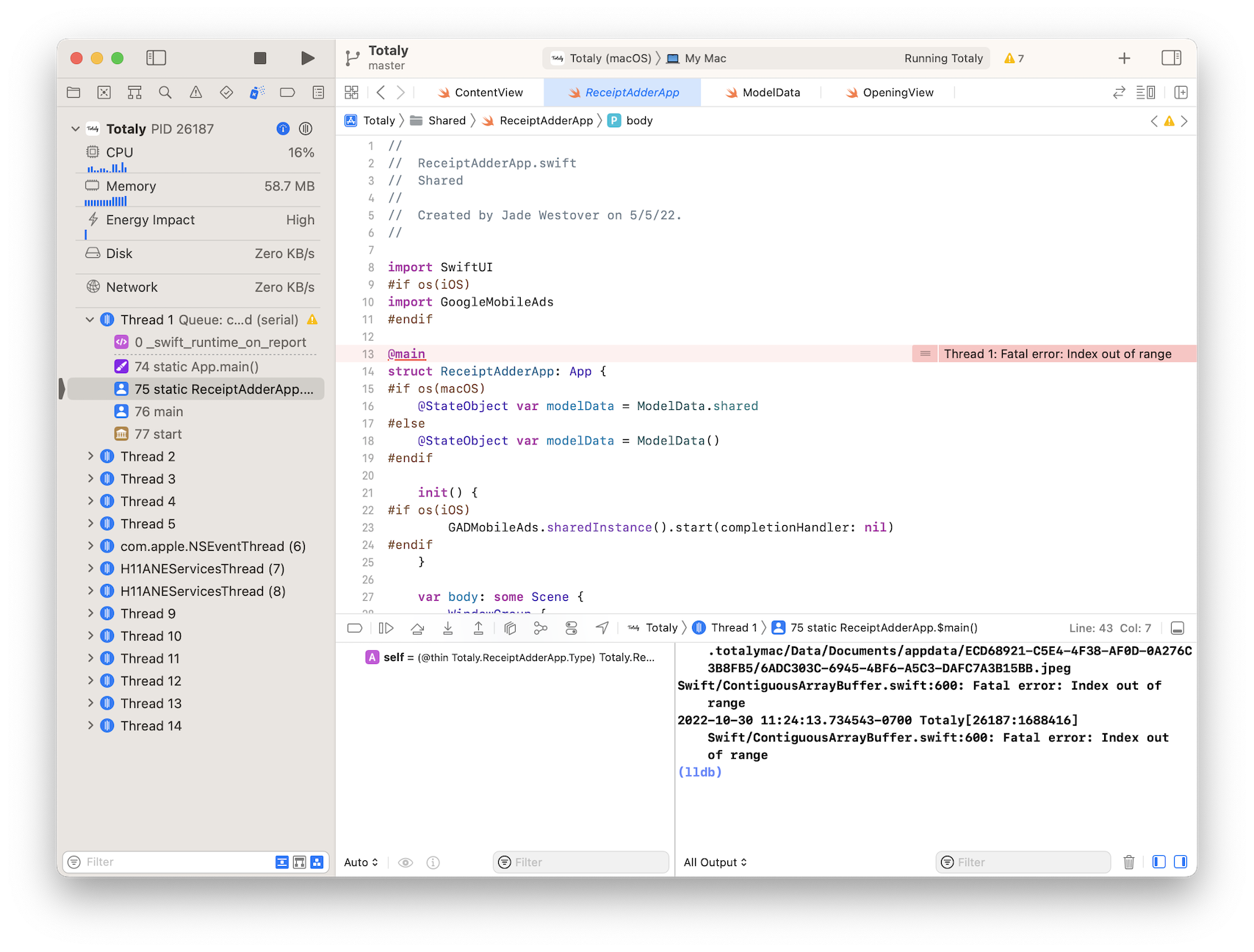Open the Breakpoint navigator

tap(287, 93)
